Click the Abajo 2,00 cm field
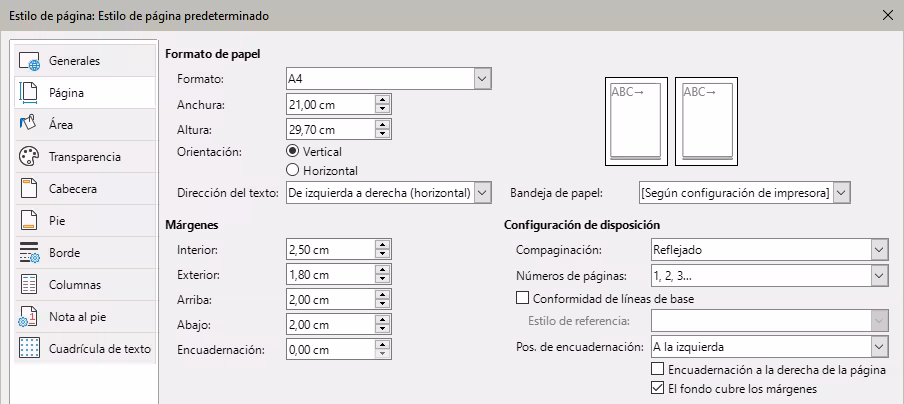 coord(330,324)
